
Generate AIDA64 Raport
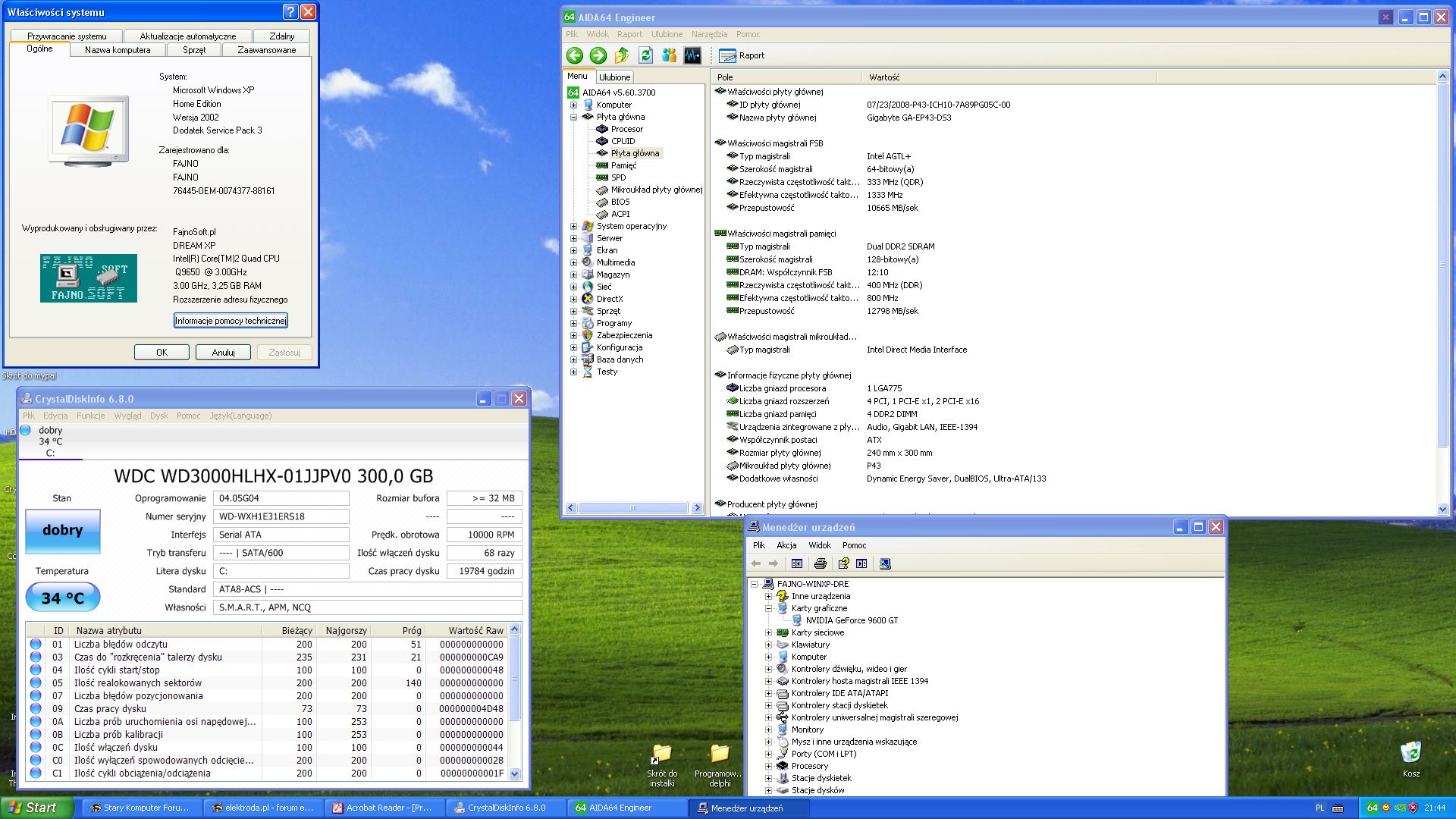pyautogui.click(x=742, y=55)
